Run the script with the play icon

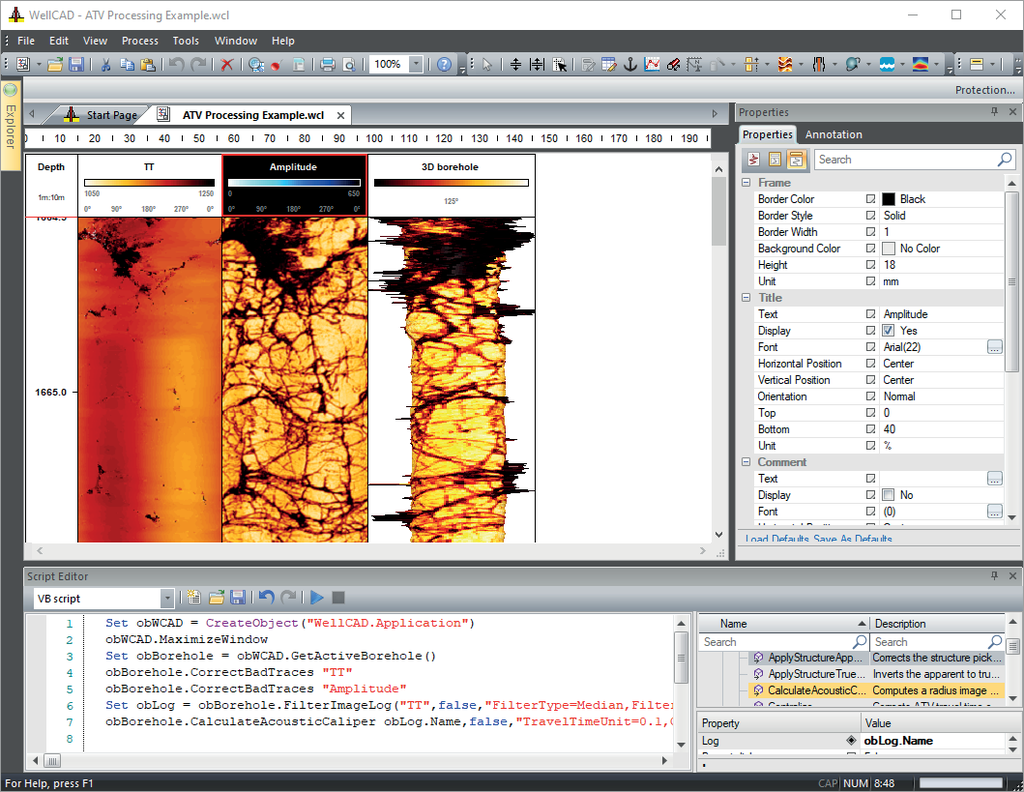pos(317,598)
